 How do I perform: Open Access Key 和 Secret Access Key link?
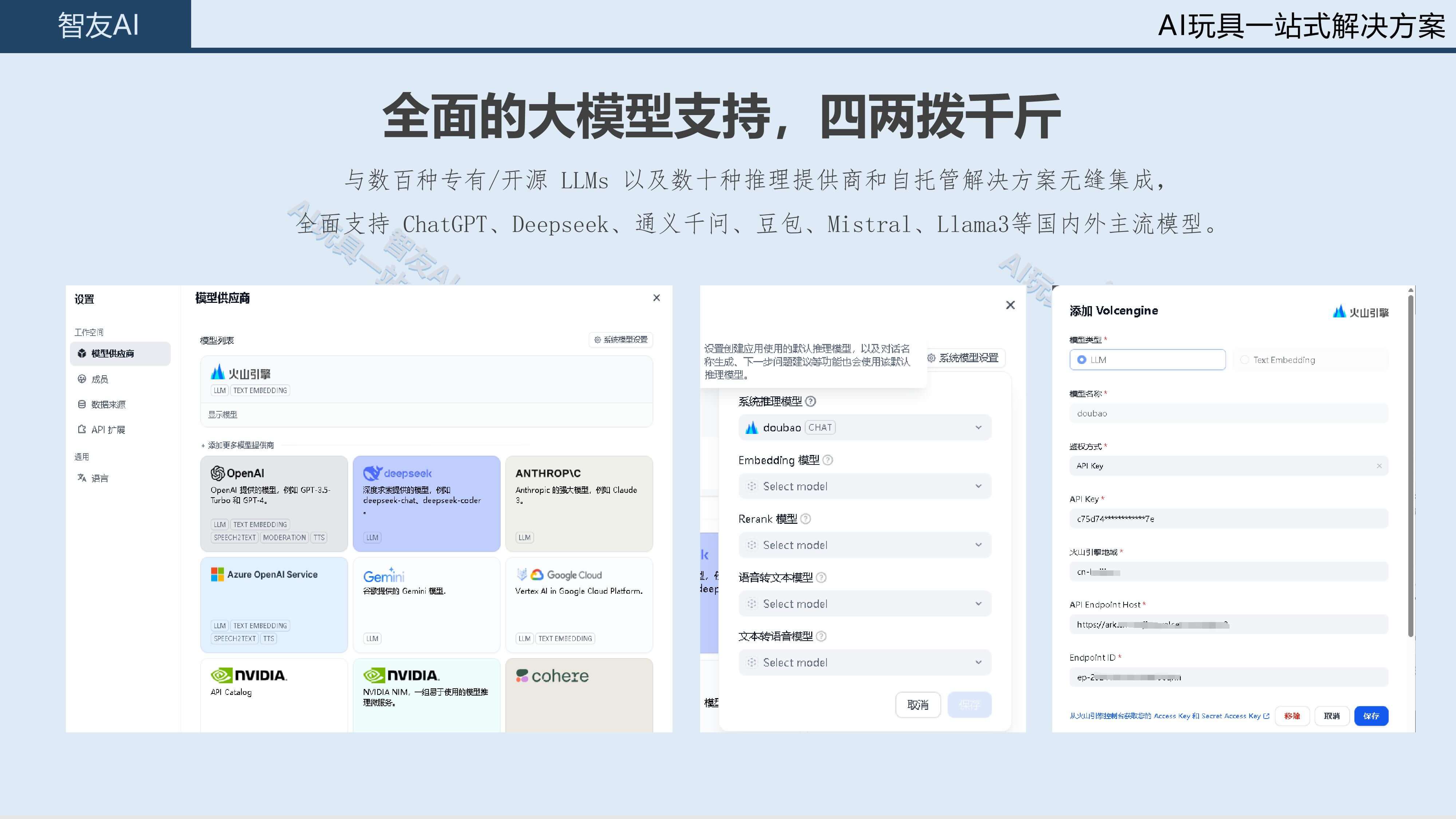(1169, 716)
